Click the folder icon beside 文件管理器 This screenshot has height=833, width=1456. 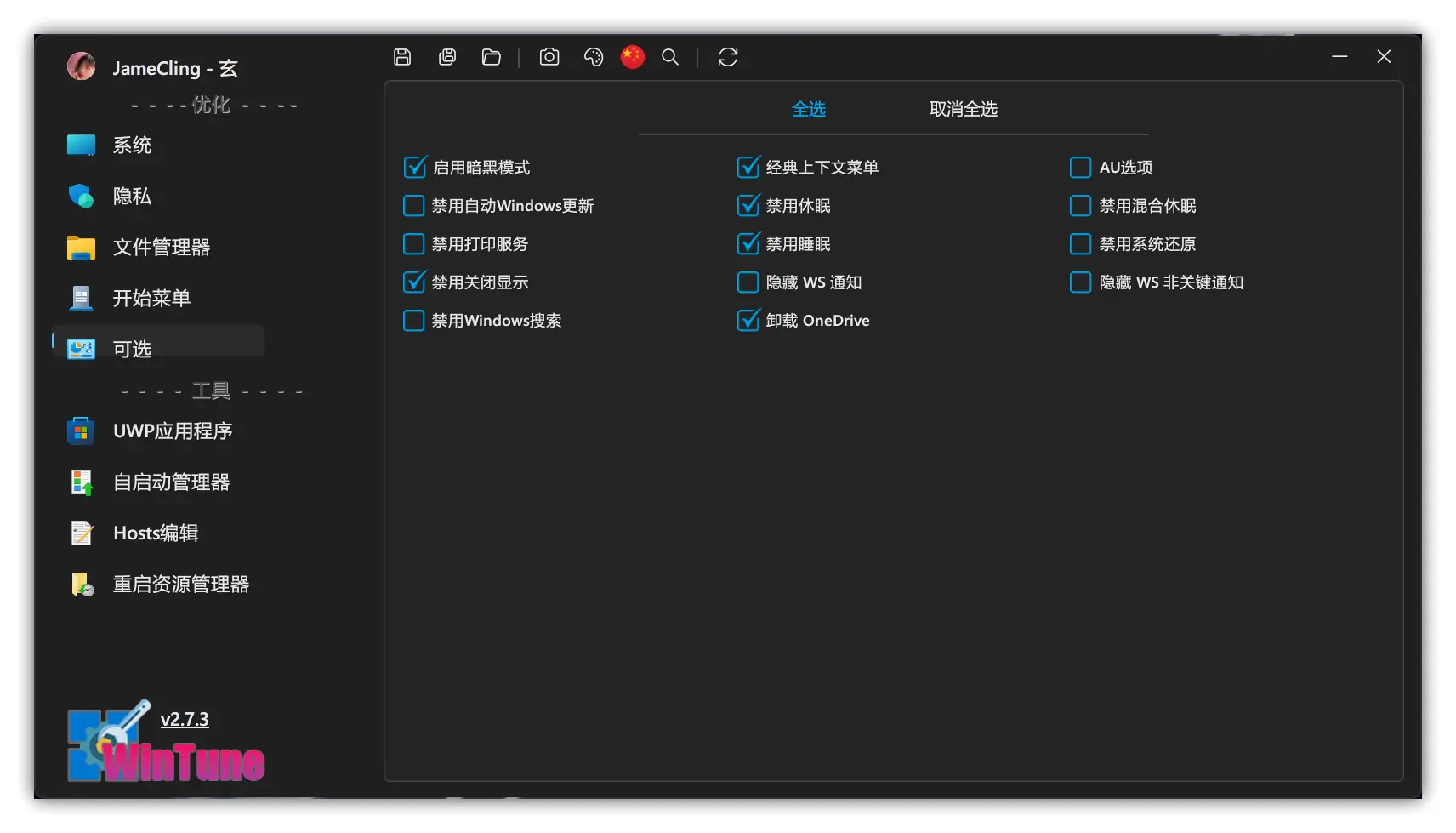82,247
